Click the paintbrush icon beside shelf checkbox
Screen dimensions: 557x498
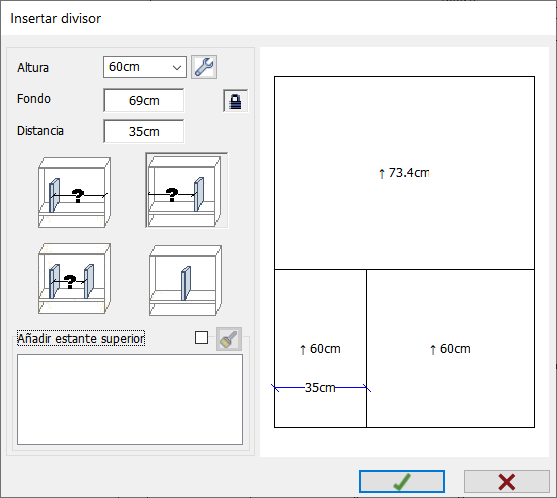(x=229, y=339)
